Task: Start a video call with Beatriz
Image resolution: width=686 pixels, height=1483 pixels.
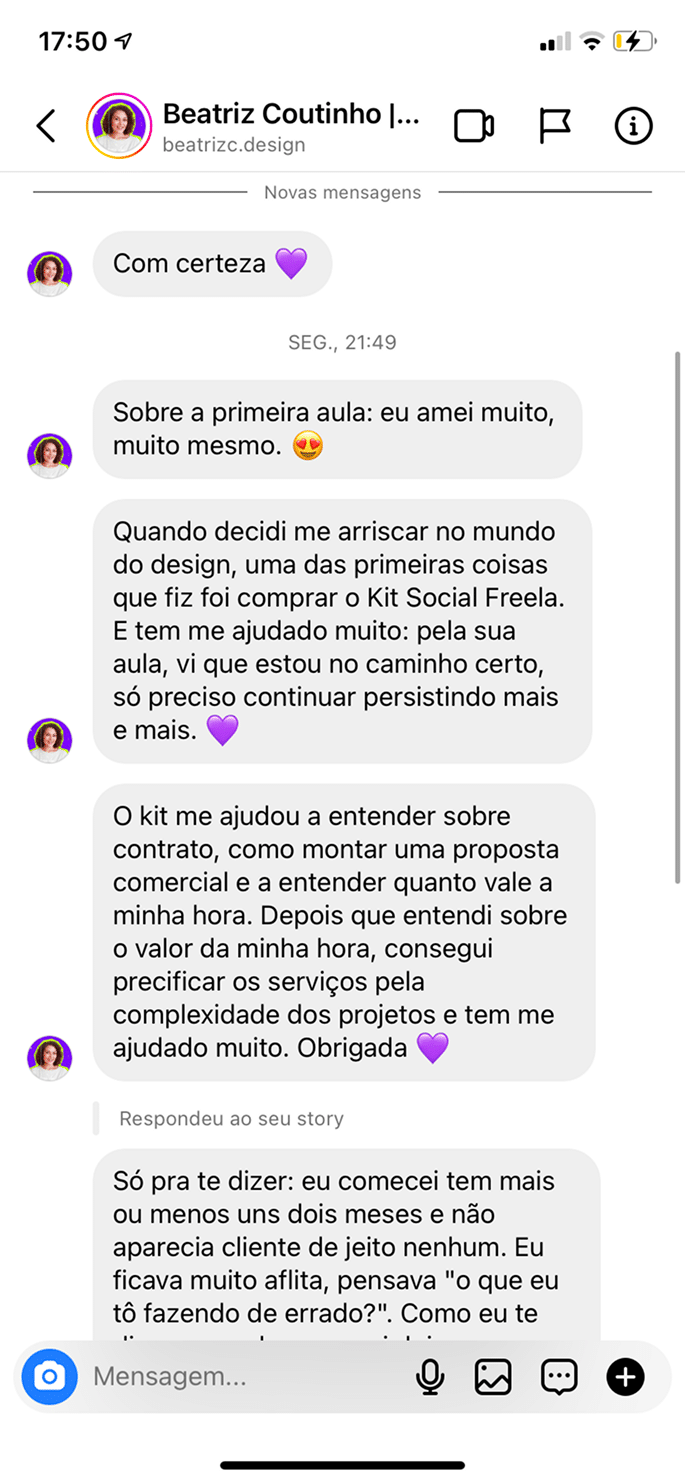Action: pyautogui.click(x=474, y=126)
